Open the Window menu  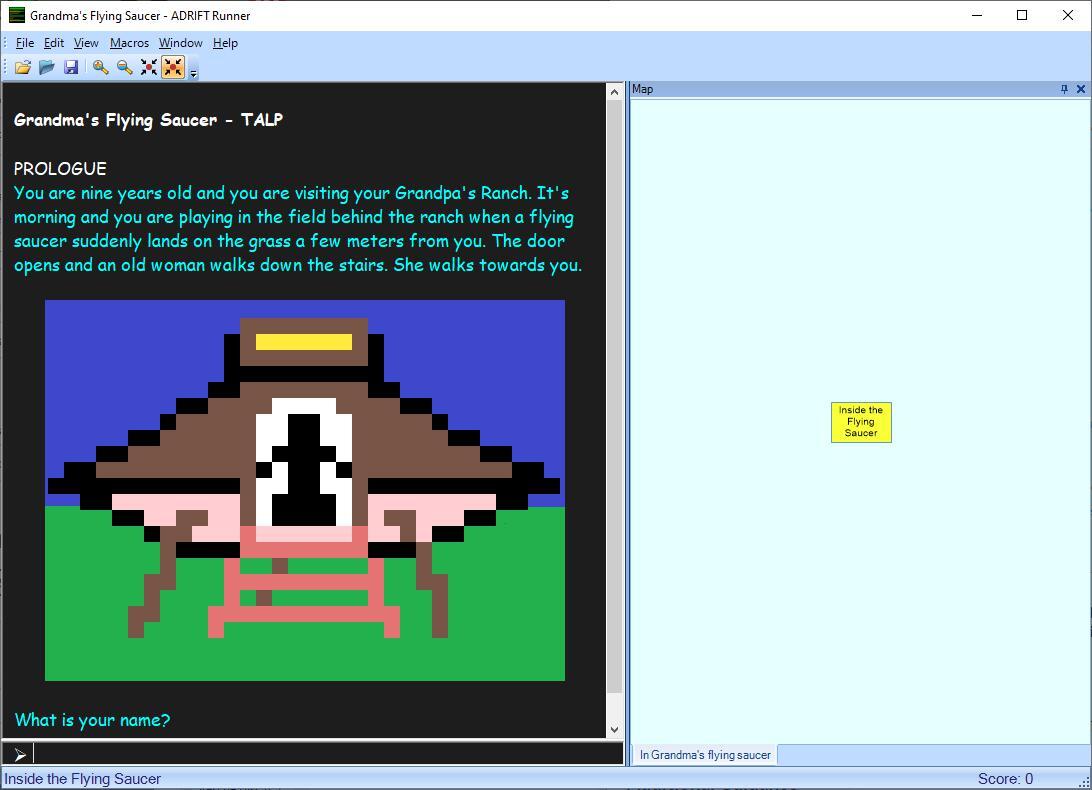coord(180,43)
